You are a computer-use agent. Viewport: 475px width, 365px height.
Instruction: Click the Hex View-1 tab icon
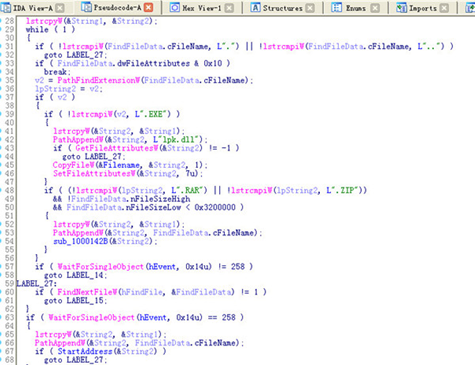(x=174, y=7)
